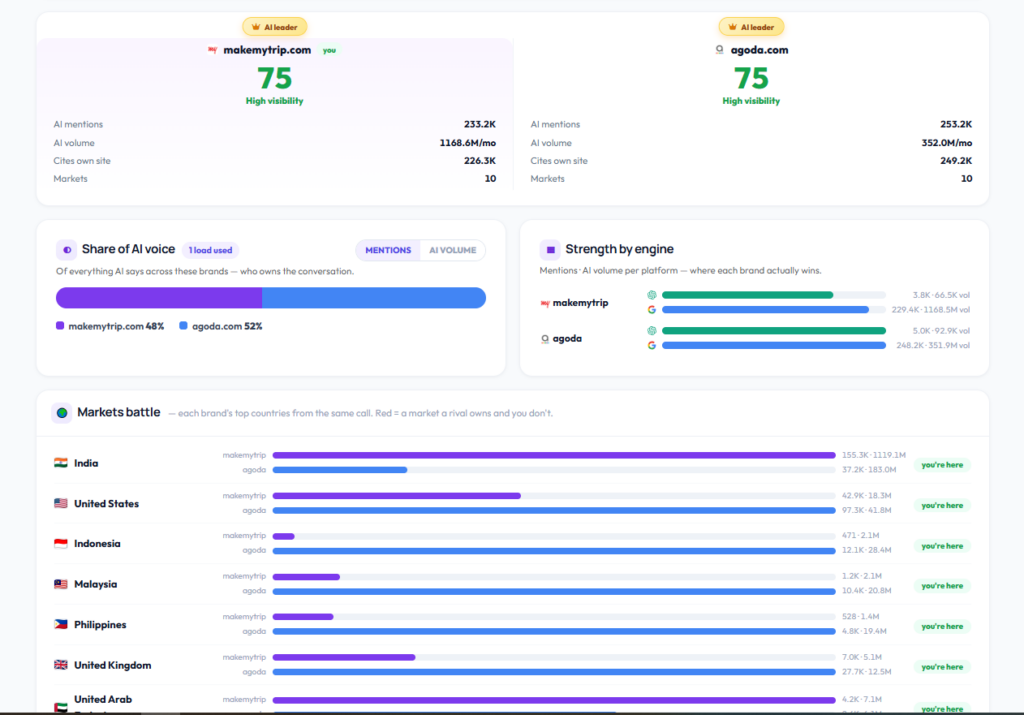Open the makemytrip.com heading link
Screen dimensions: 1024x715
point(267,50)
